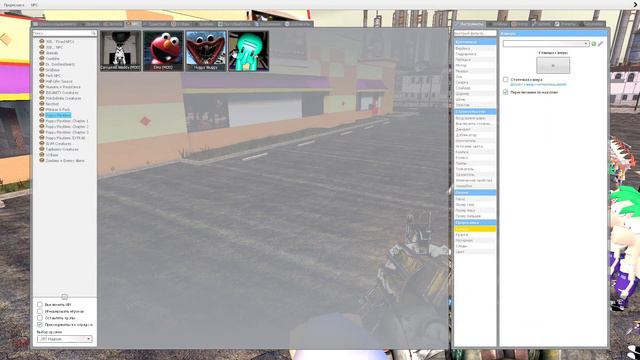Collapse the 'Ограничения' tool category header

(x=475, y=42)
